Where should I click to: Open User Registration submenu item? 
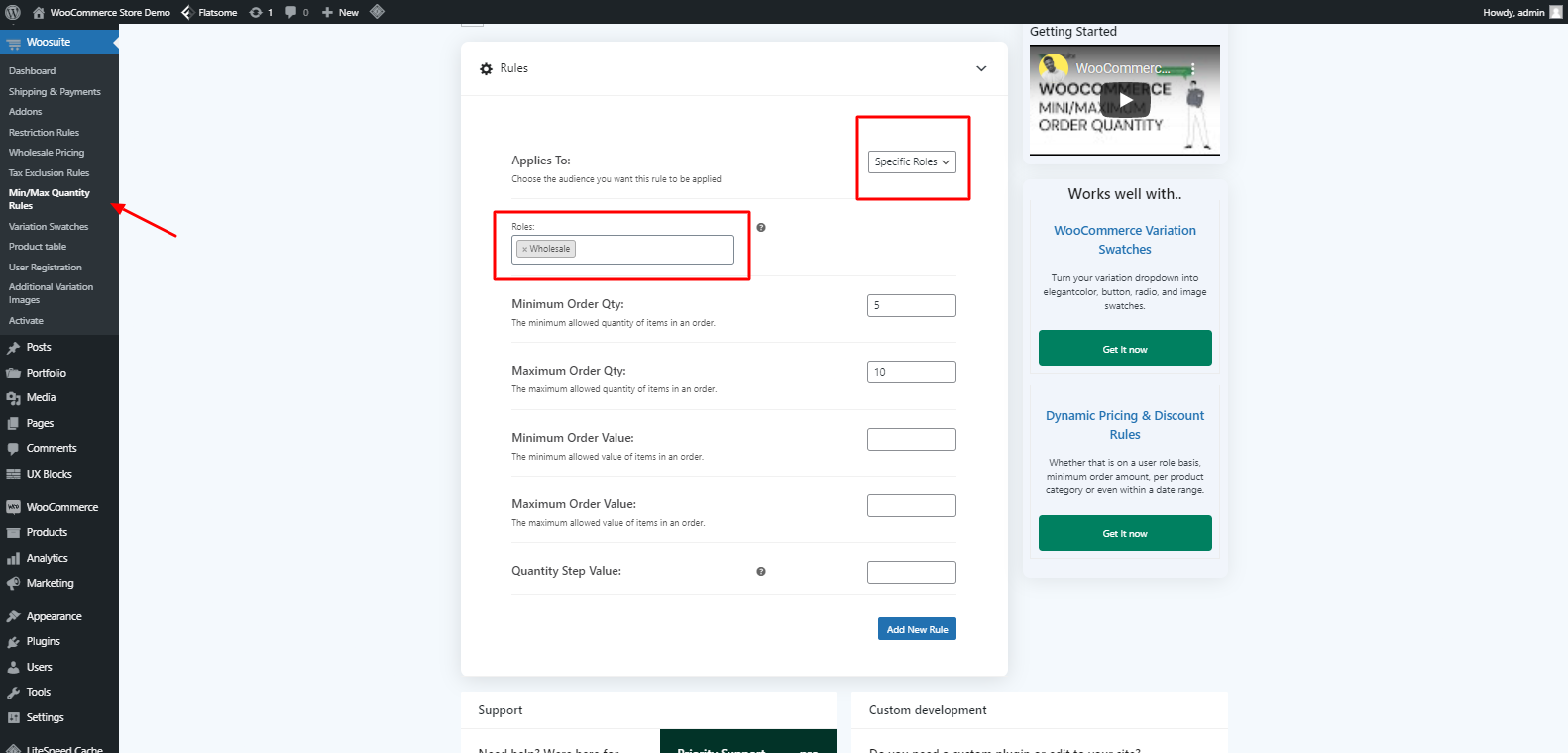46,268
